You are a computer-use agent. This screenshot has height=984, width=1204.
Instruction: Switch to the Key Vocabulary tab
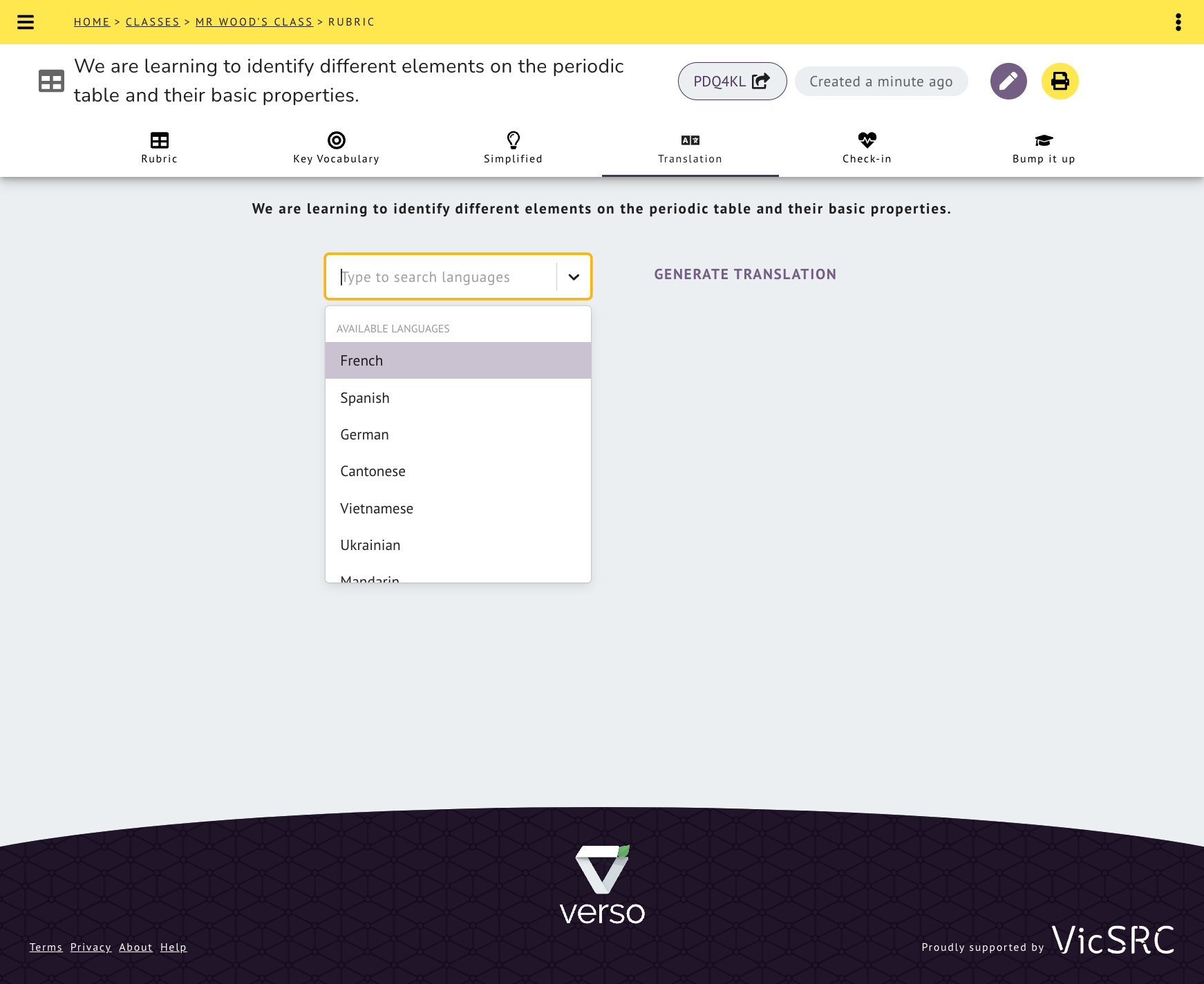pyautogui.click(x=337, y=148)
